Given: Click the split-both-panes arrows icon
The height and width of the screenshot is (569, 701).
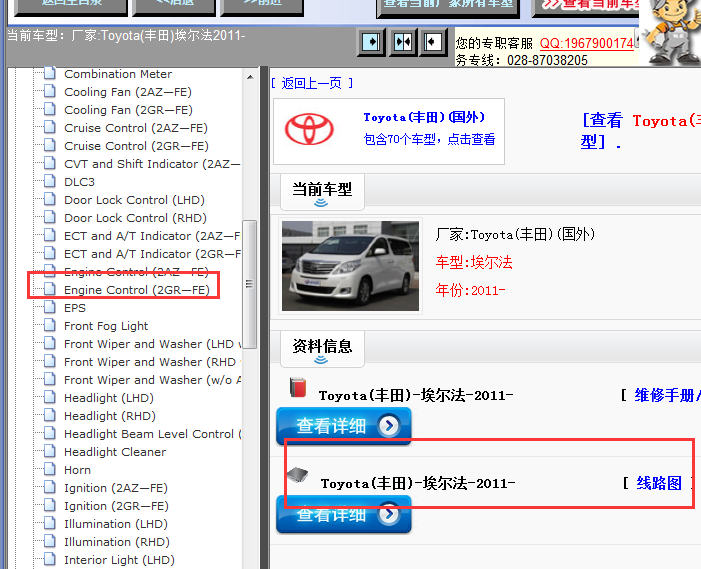Looking at the screenshot, I should pyautogui.click(x=402, y=42).
